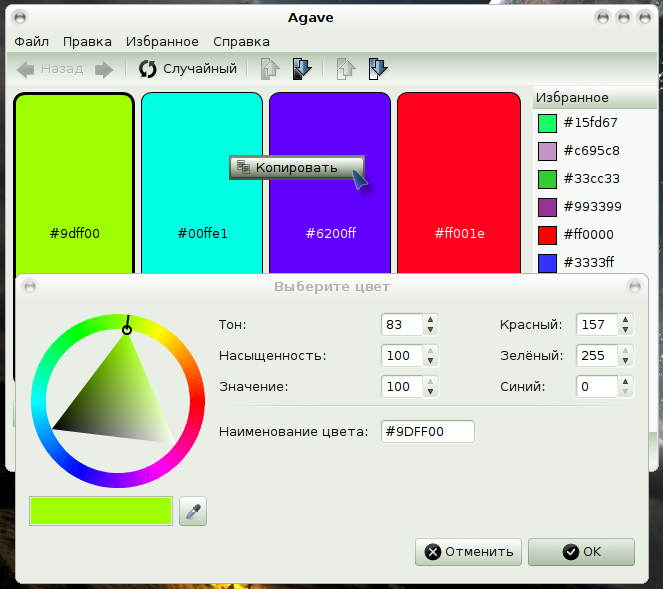Select favorite color #15fd67
This screenshot has height=589, width=663.
(578, 123)
